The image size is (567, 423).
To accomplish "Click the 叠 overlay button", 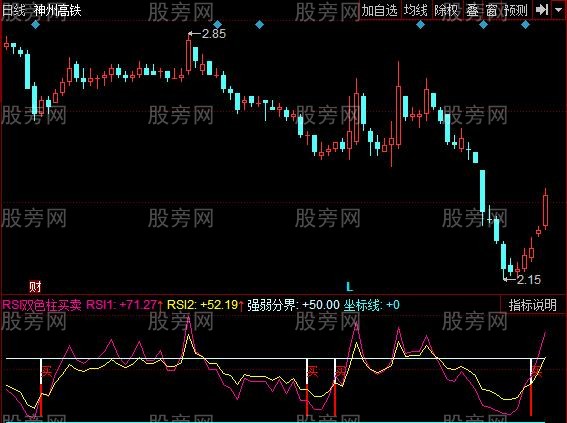I will pos(473,10).
